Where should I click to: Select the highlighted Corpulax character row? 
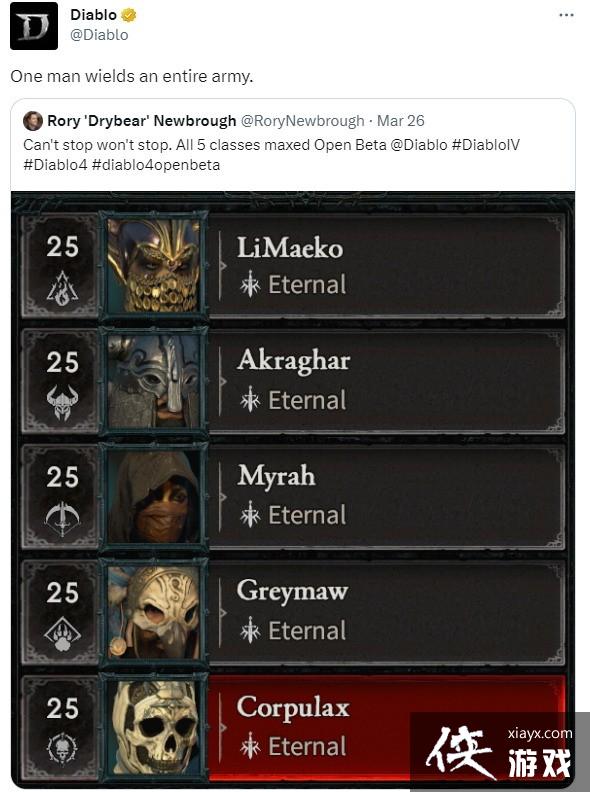pyautogui.click(x=293, y=728)
